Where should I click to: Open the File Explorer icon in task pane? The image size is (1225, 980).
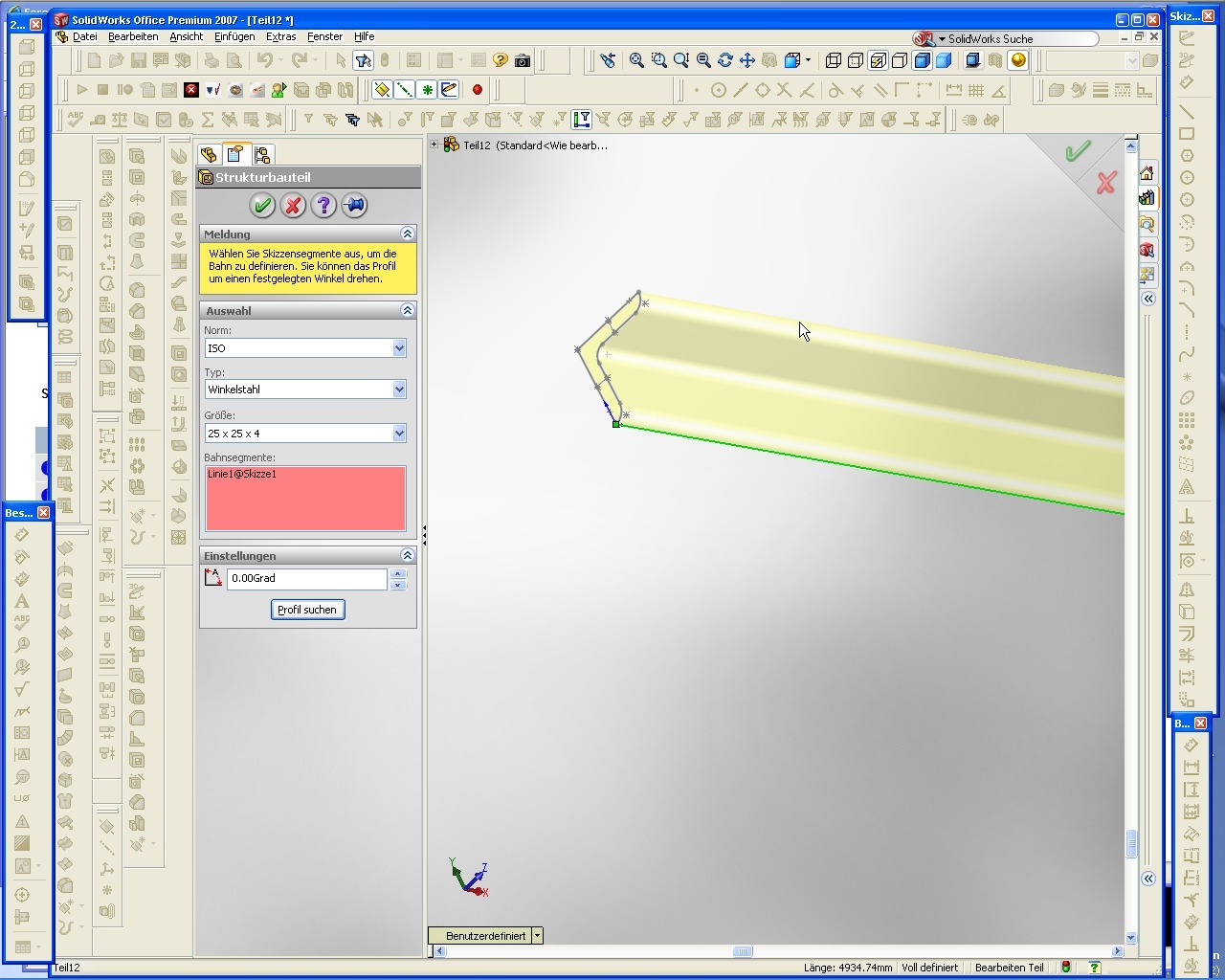click(x=1147, y=224)
